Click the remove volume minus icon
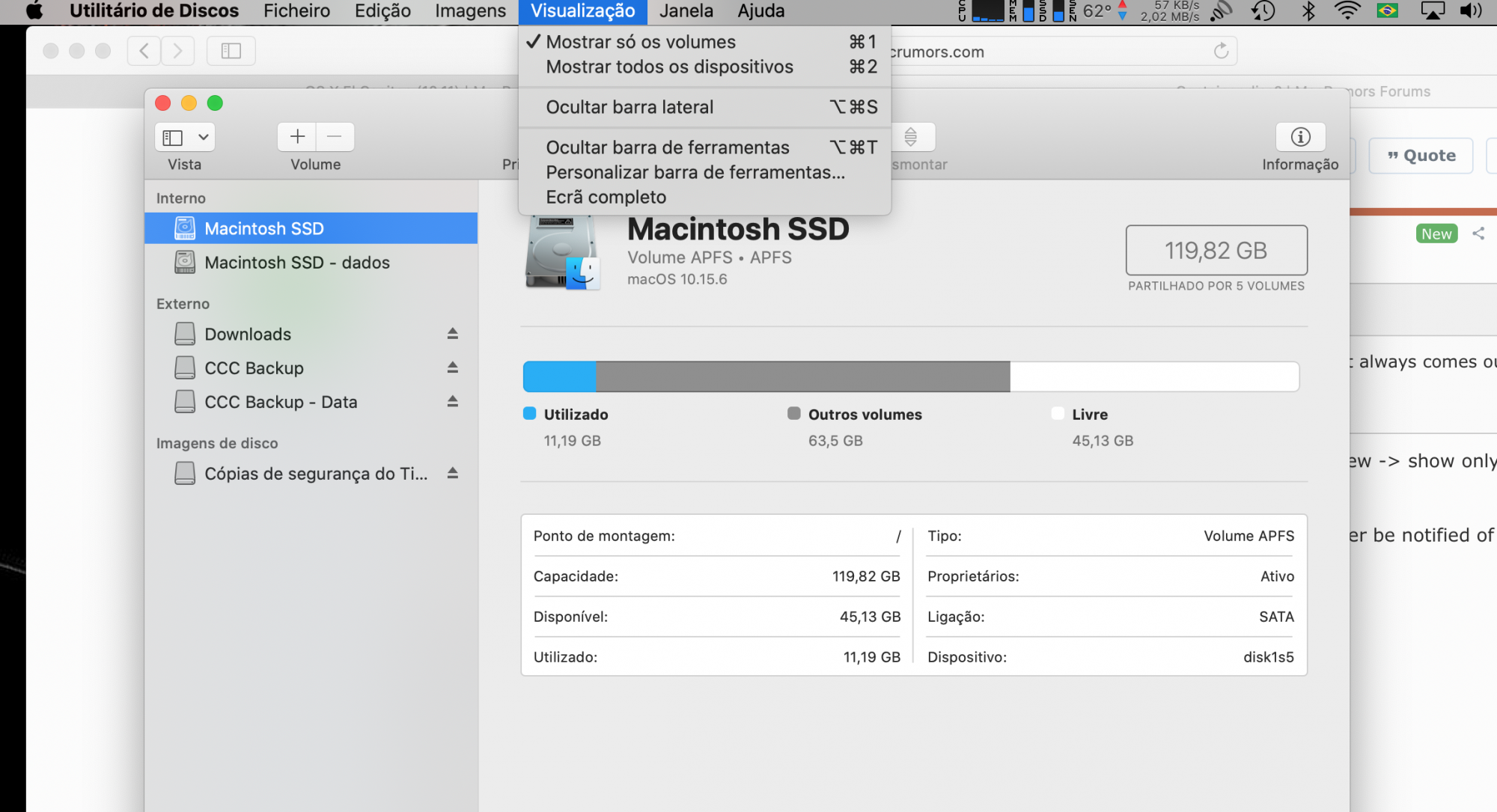This screenshot has height=812, width=1497. (x=335, y=136)
